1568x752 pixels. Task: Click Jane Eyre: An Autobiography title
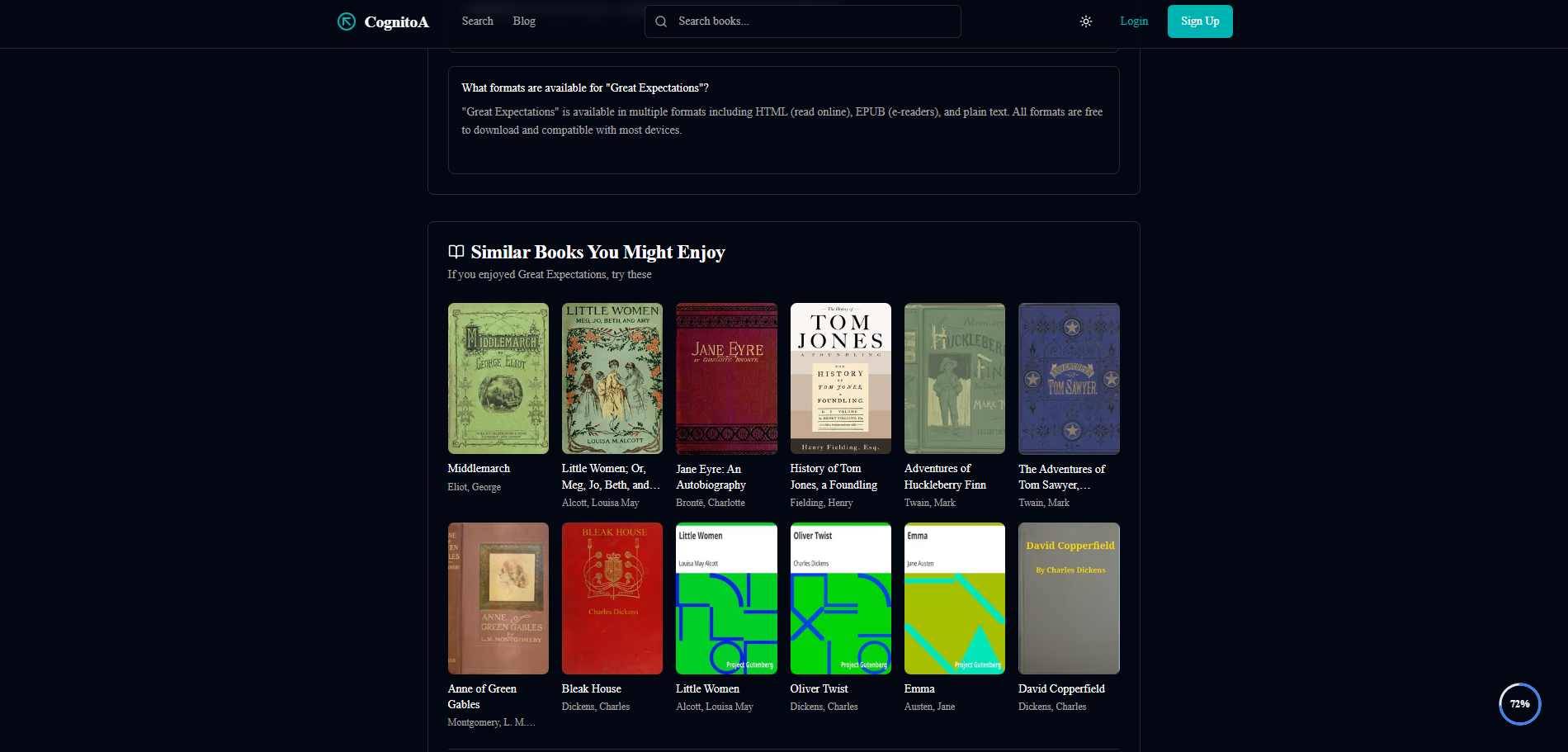click(711, 477)
